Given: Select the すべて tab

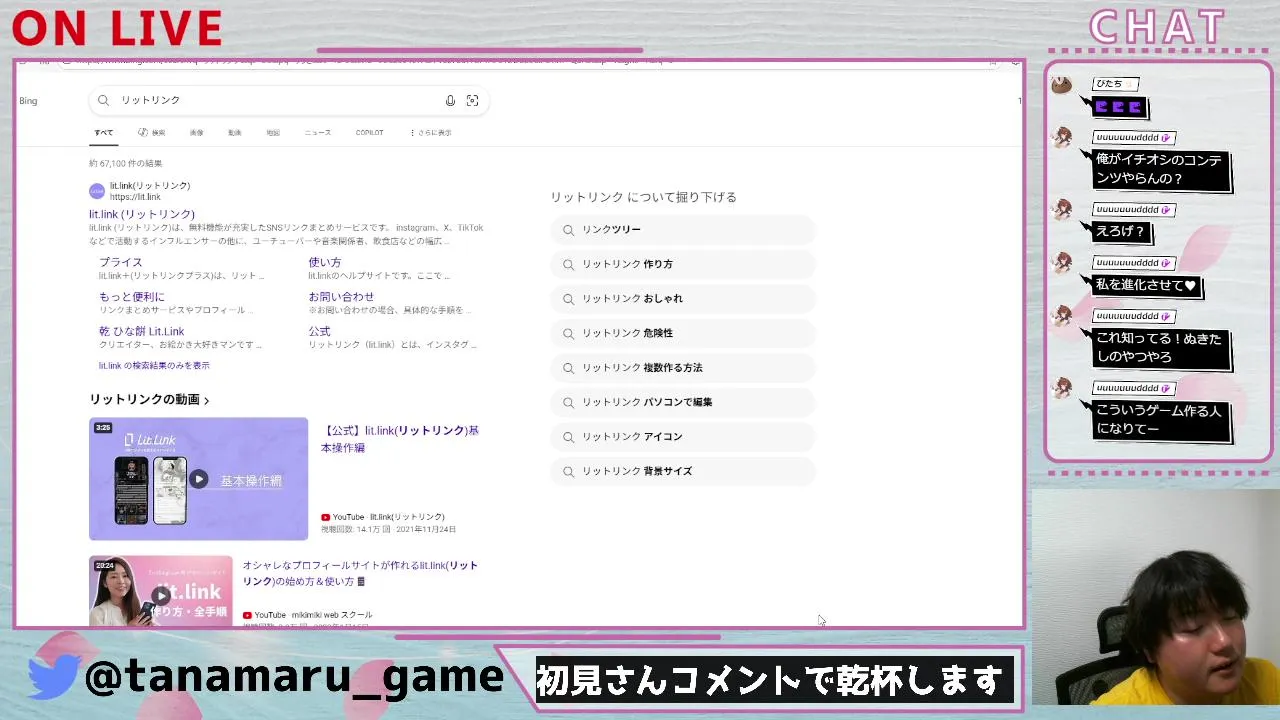Looking at the screenshot, I should 103,132.
